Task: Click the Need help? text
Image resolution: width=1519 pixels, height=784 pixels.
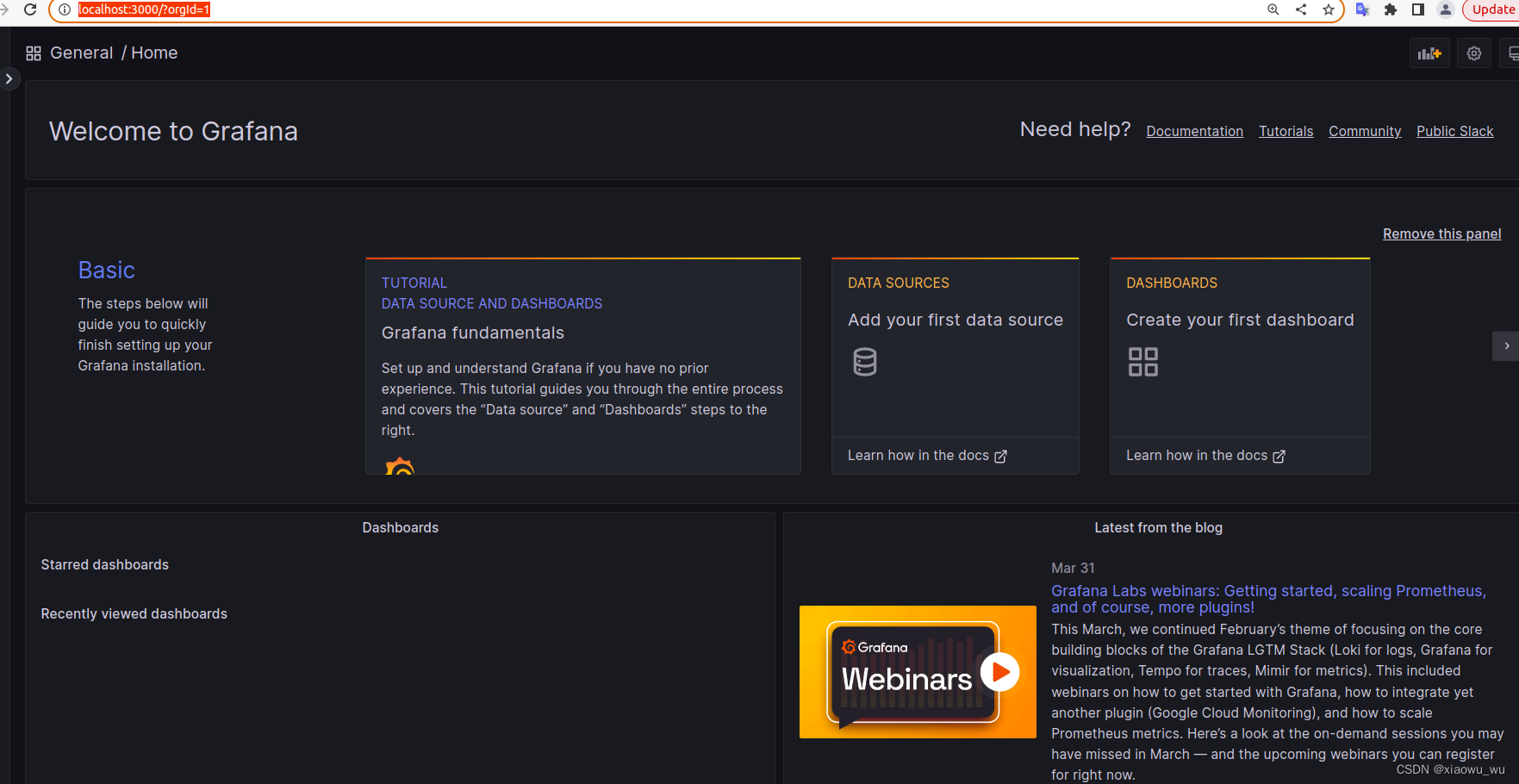Action: tap(1075, 129)
